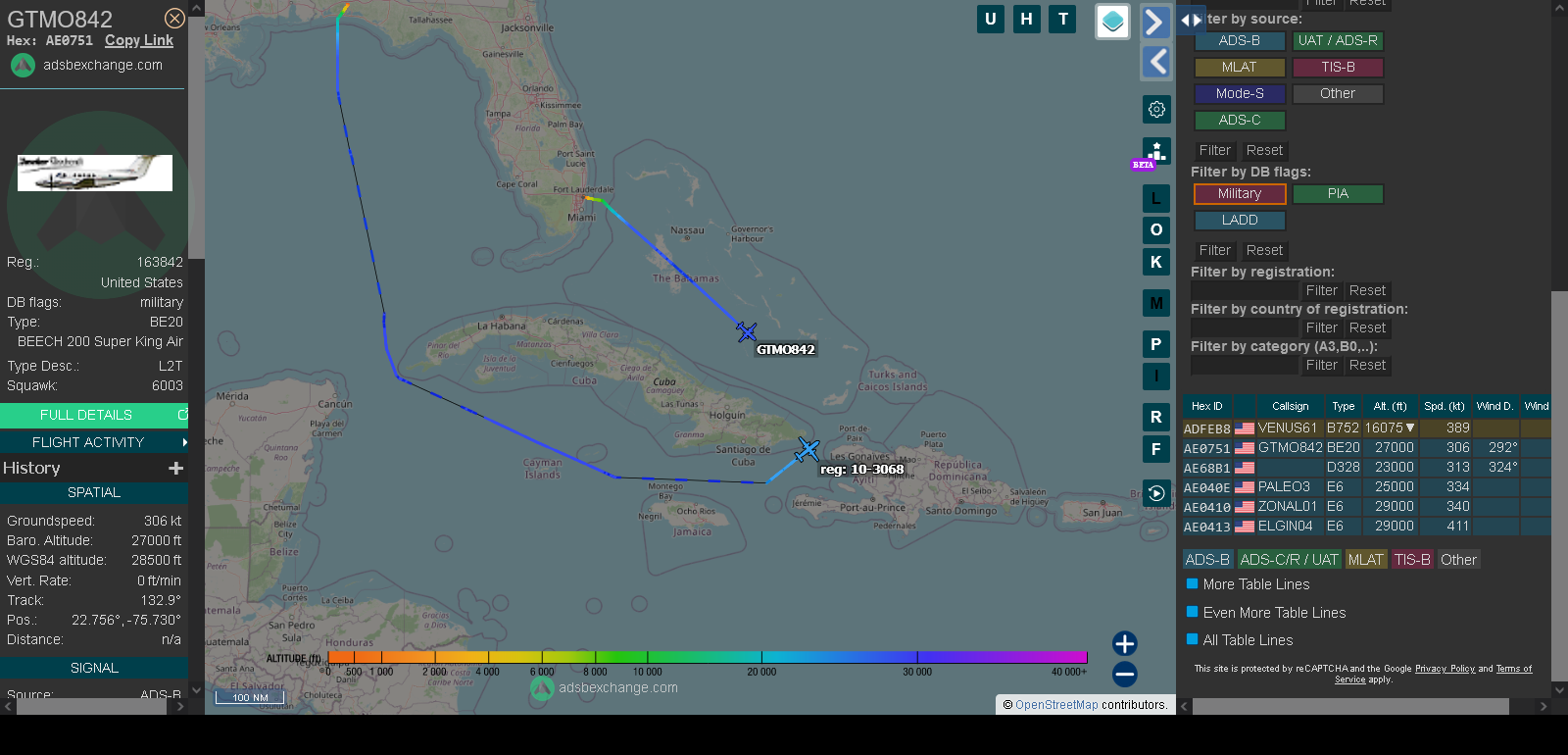1568x755 pixels.
Task: Click the category filter input field
Action: coord(1245,365)
